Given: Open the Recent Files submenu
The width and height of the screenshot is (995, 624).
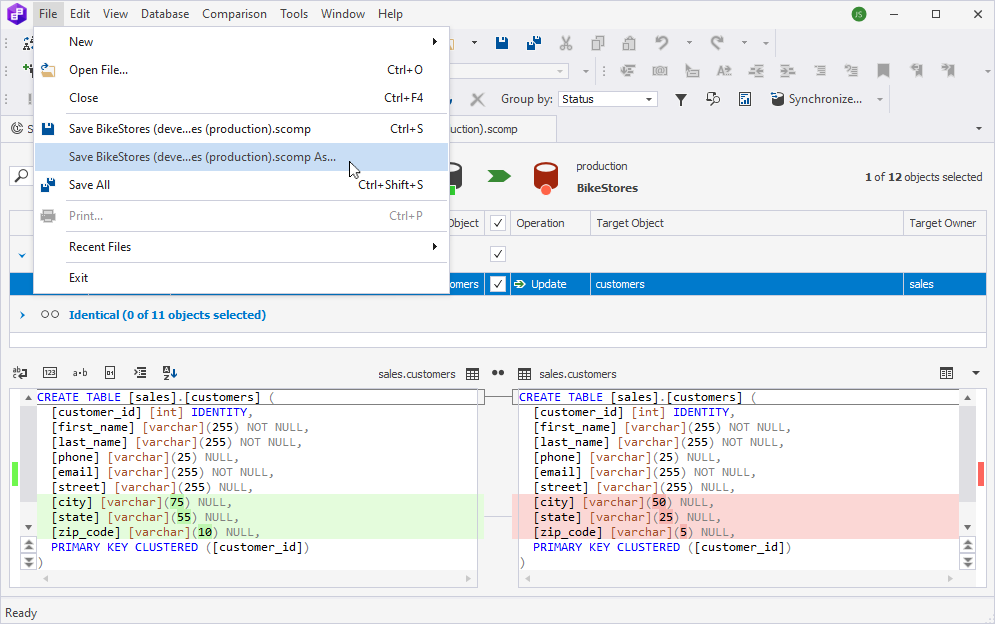Looking at the screenshot, I should pos(241,247).
